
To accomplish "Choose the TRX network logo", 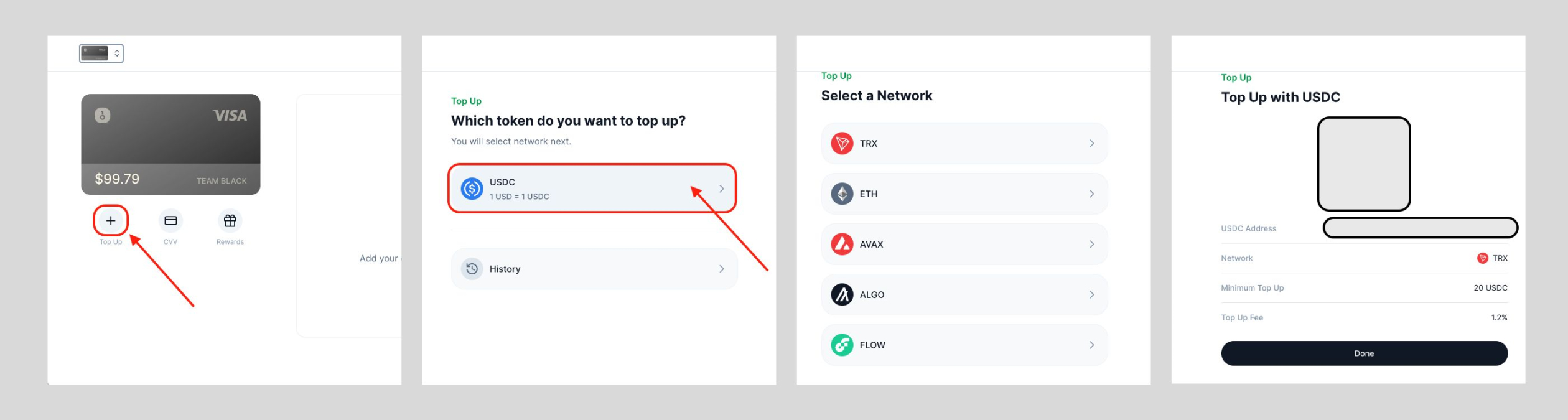I will [x=842, y=144].
